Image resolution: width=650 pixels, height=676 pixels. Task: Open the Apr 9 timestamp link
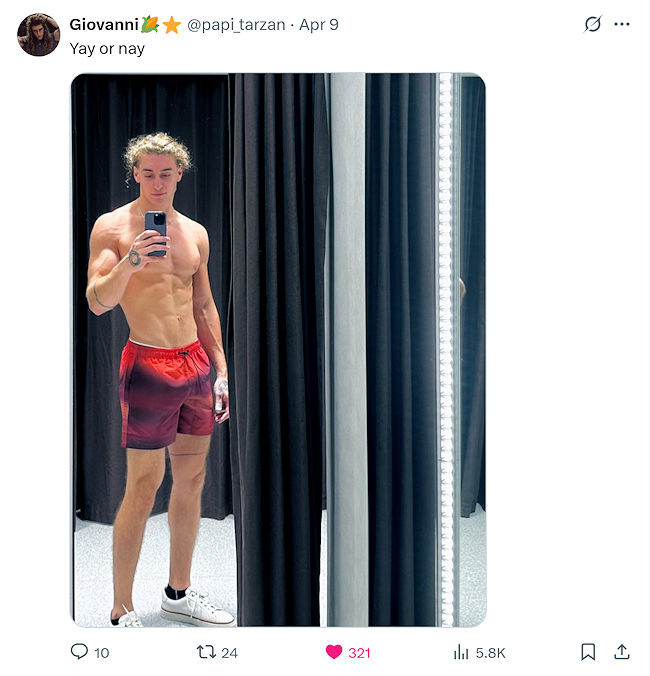[x=319, y=25]
